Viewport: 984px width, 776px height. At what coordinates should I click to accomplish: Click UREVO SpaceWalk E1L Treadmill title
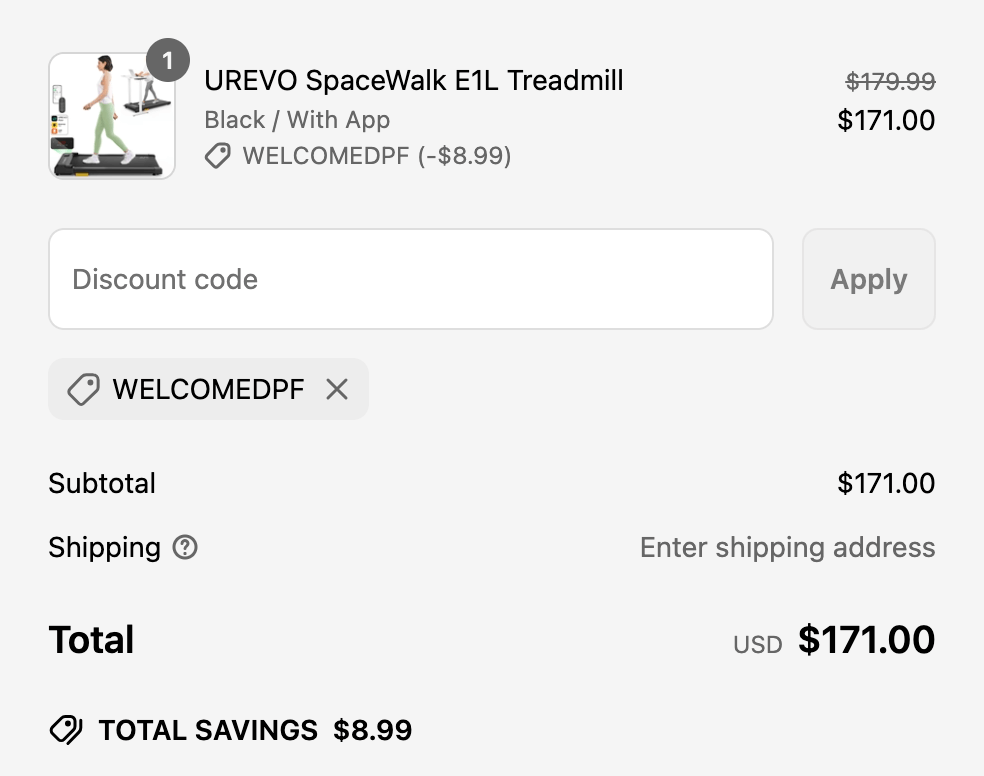[413, 80]
